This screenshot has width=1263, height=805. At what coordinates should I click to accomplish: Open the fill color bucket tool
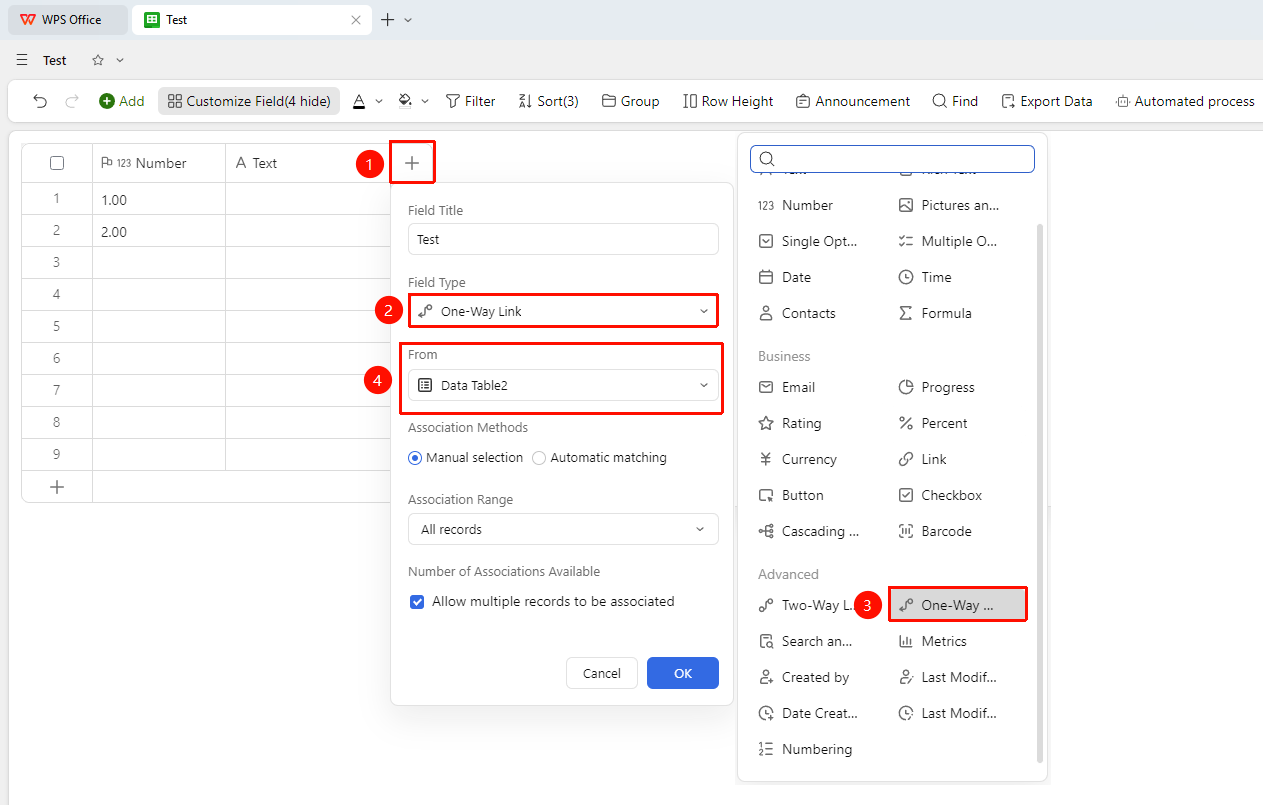405,101
